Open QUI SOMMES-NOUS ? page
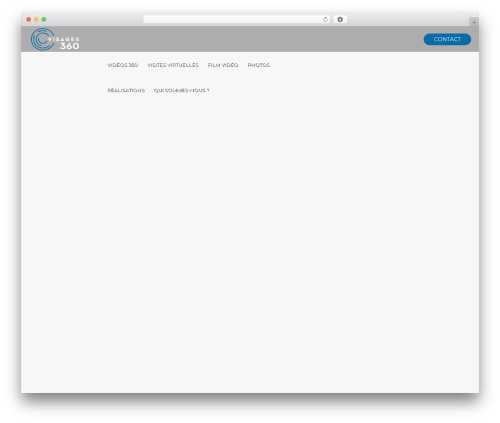 point(181,90)
